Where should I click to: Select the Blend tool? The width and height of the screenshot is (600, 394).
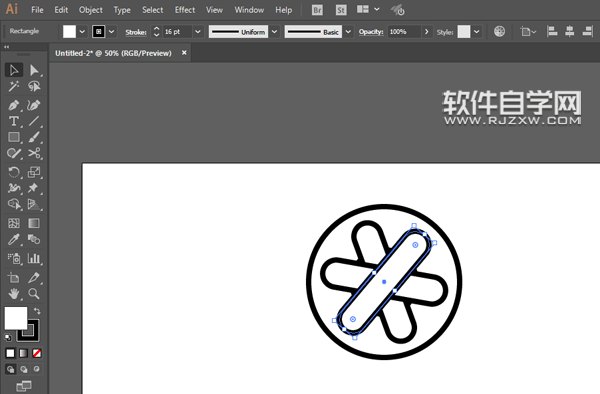coord(34,239)
